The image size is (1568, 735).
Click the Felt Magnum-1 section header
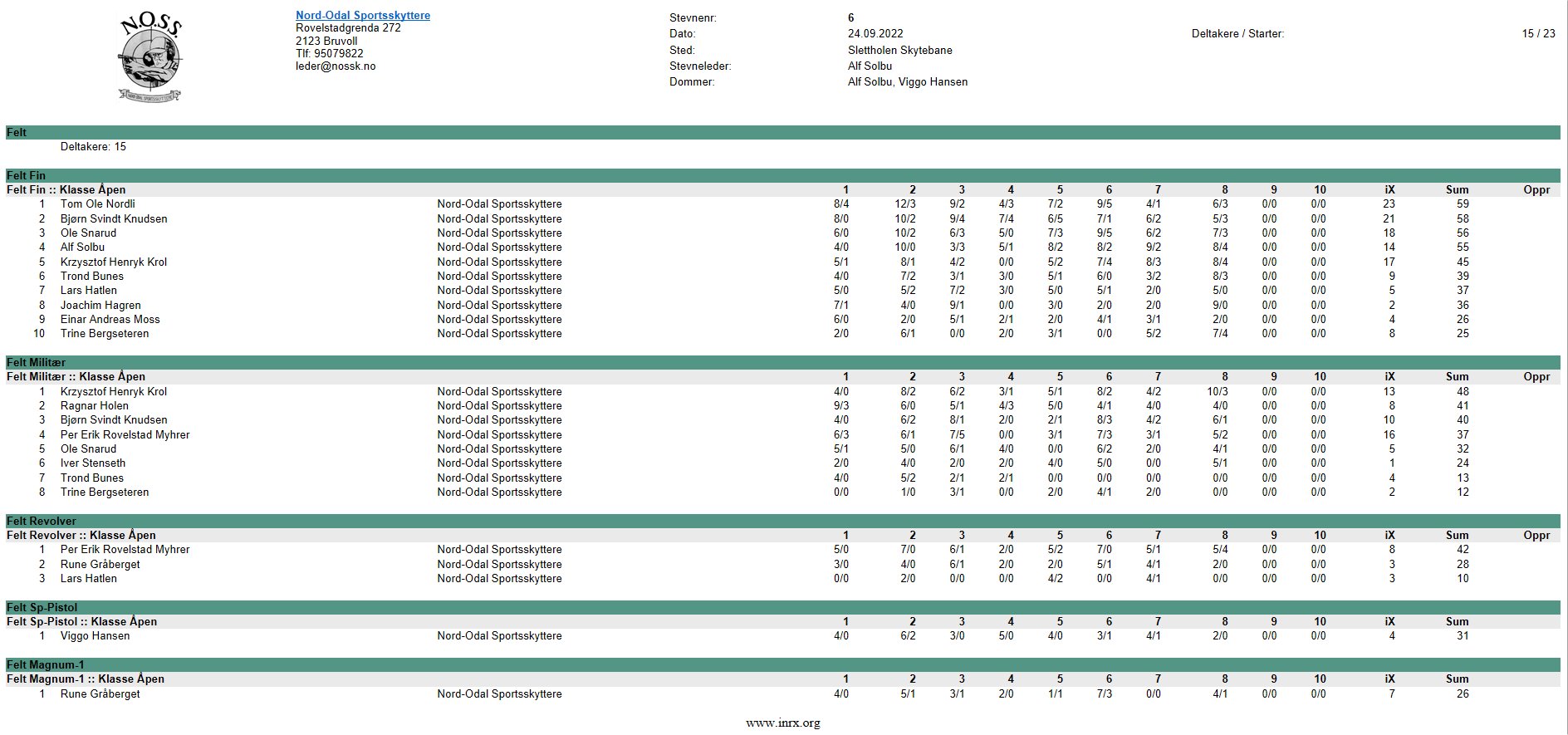coord(783,665)
